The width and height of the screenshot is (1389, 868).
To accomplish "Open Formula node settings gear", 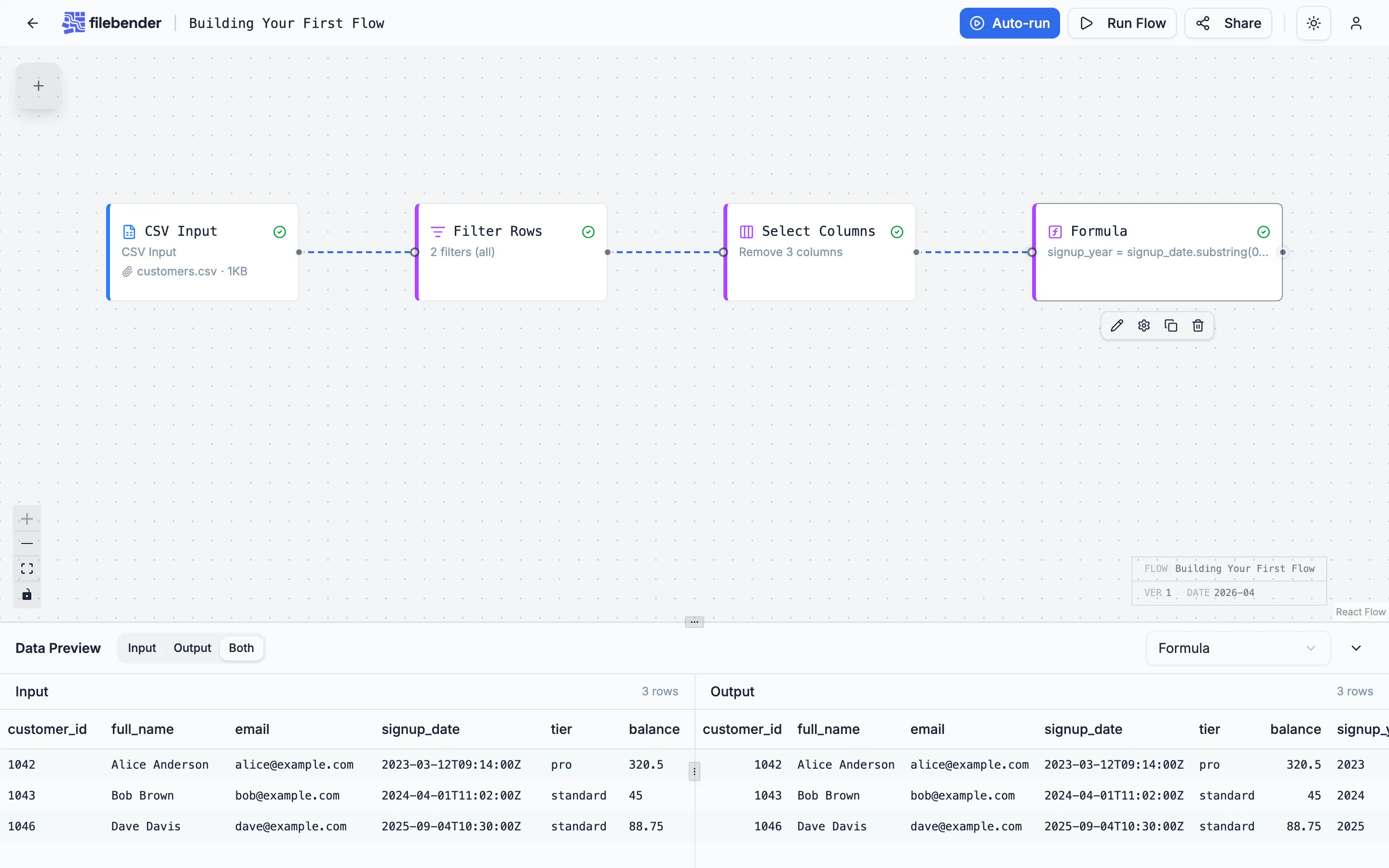I will (1144, 326).
